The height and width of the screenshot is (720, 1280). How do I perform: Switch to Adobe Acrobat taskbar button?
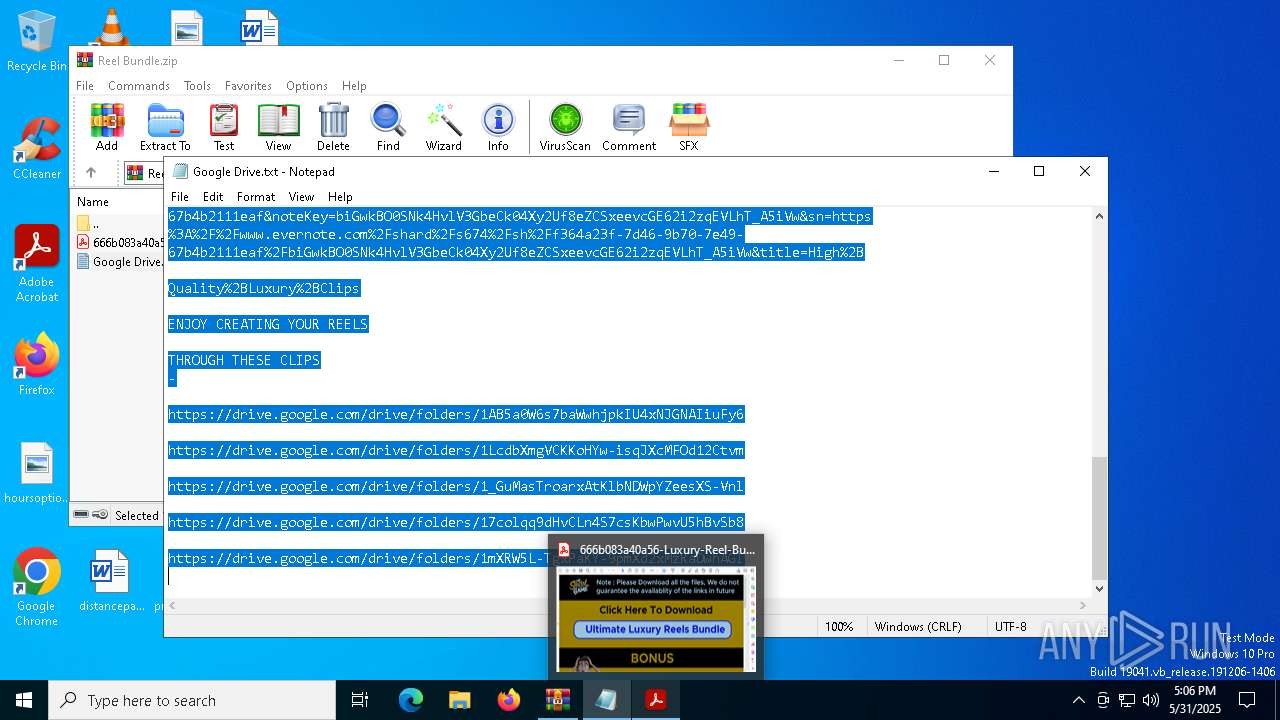click(x=655, y=700)
